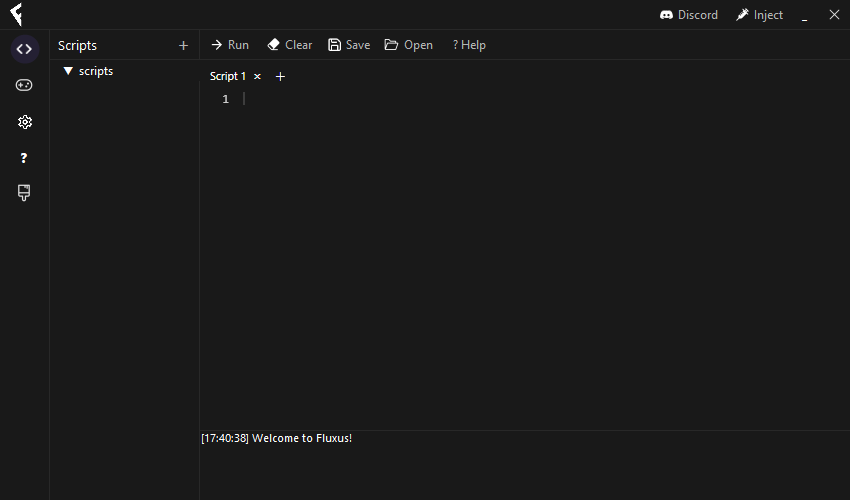Click the Help toolbar button
This screenshot has width=850, height=500.
[469, 45]
